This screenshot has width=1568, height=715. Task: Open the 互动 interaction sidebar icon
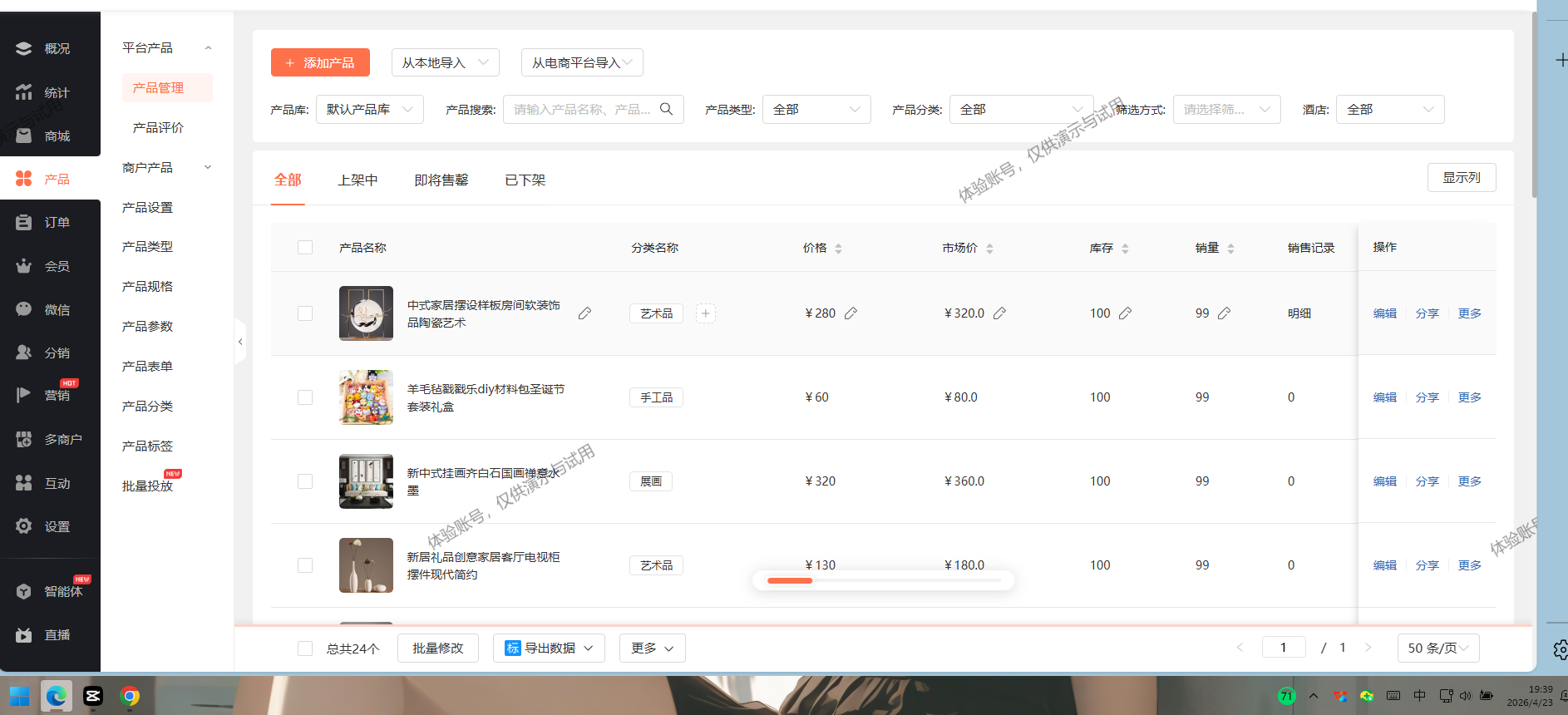(x=24, y=483)
